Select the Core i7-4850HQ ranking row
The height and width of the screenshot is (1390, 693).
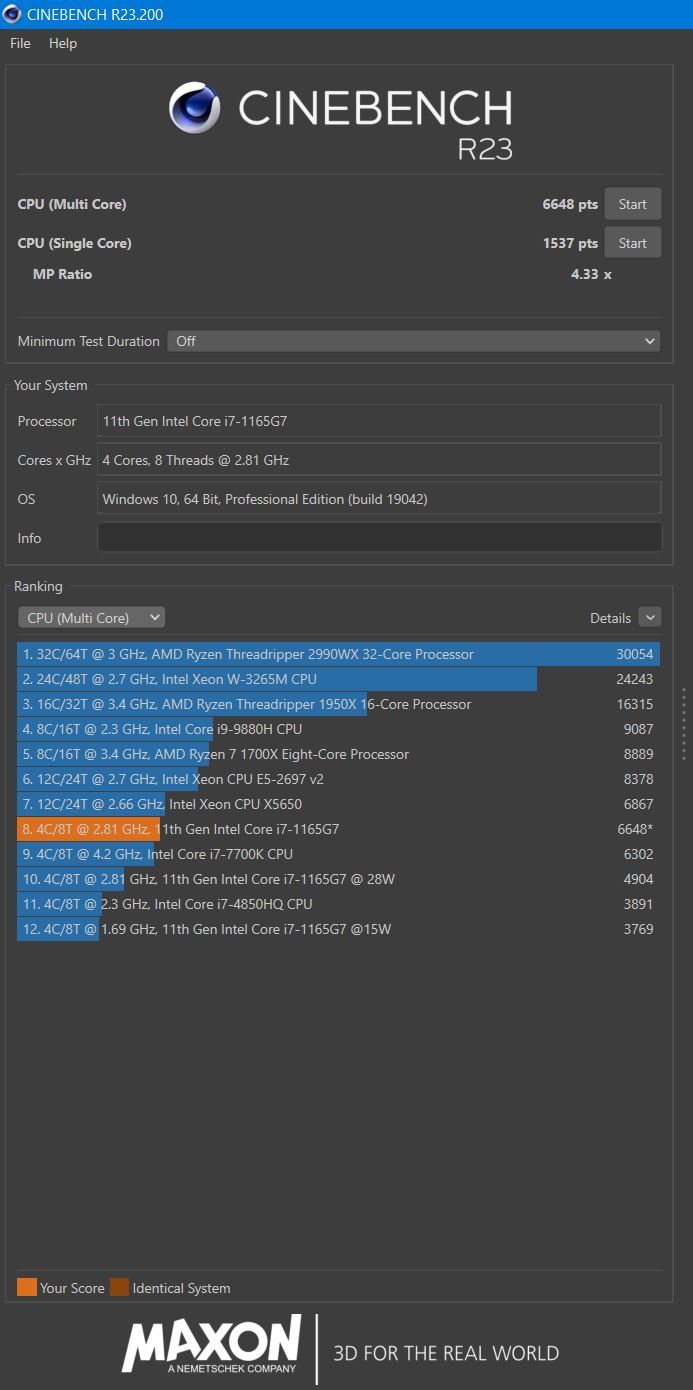(x=339, y=904)
